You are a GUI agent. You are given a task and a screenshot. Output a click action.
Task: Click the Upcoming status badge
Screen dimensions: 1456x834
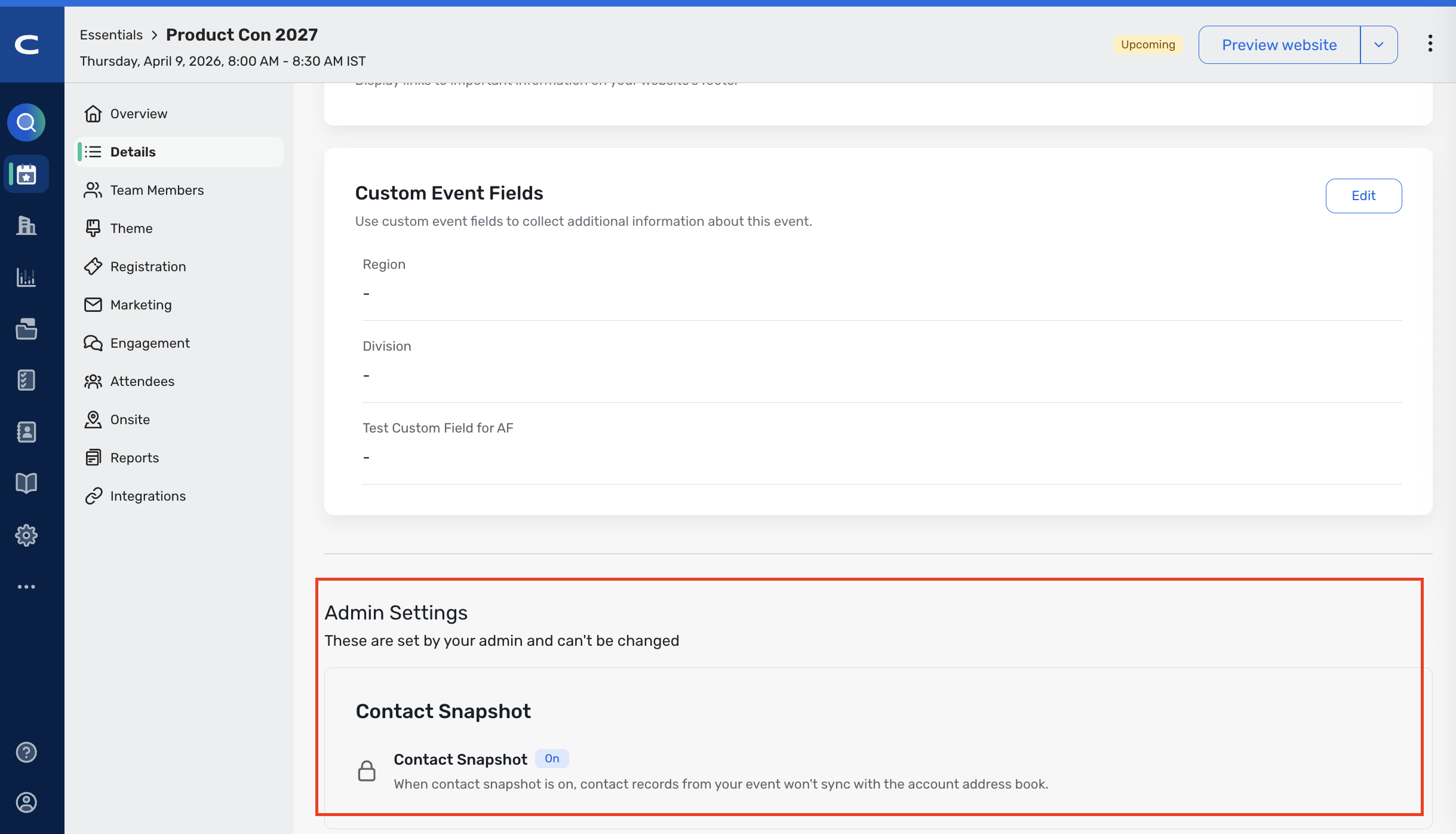pyautogui.click(x=1148, y=45)
